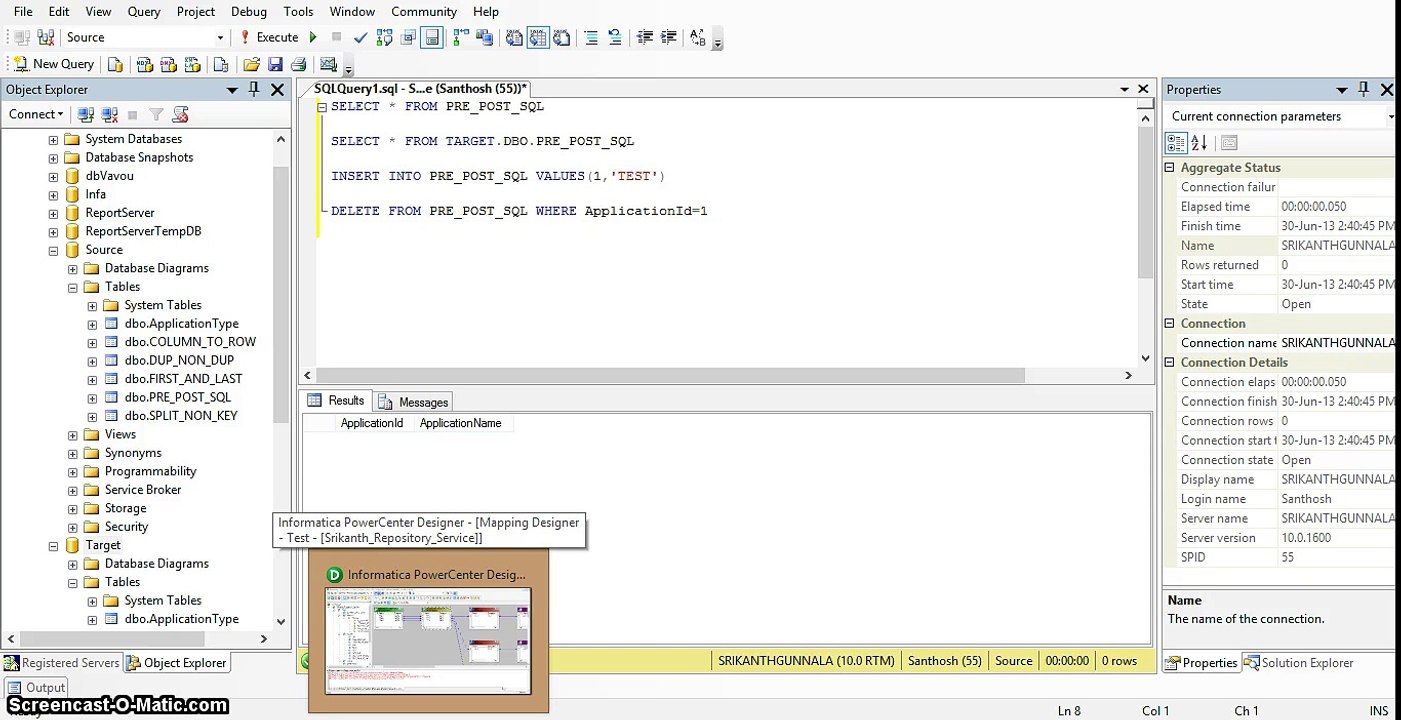Open the Source database dropdown

point(220,37)
